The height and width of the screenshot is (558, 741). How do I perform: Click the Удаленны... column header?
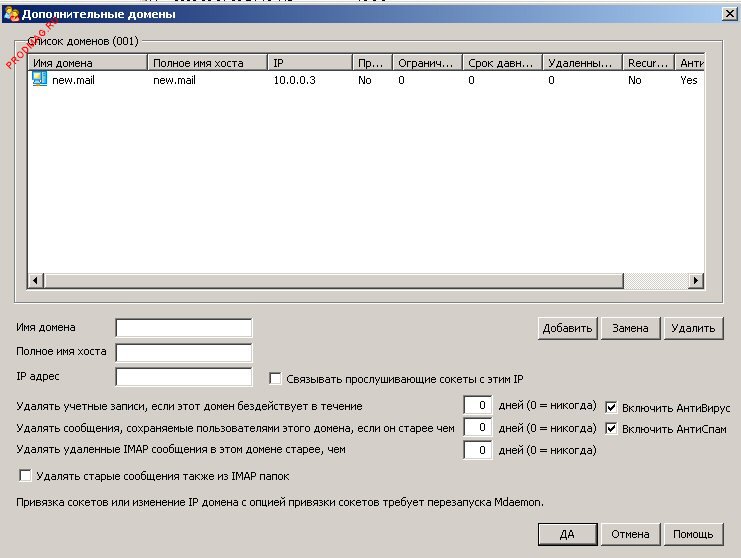(x=582, y=63)
